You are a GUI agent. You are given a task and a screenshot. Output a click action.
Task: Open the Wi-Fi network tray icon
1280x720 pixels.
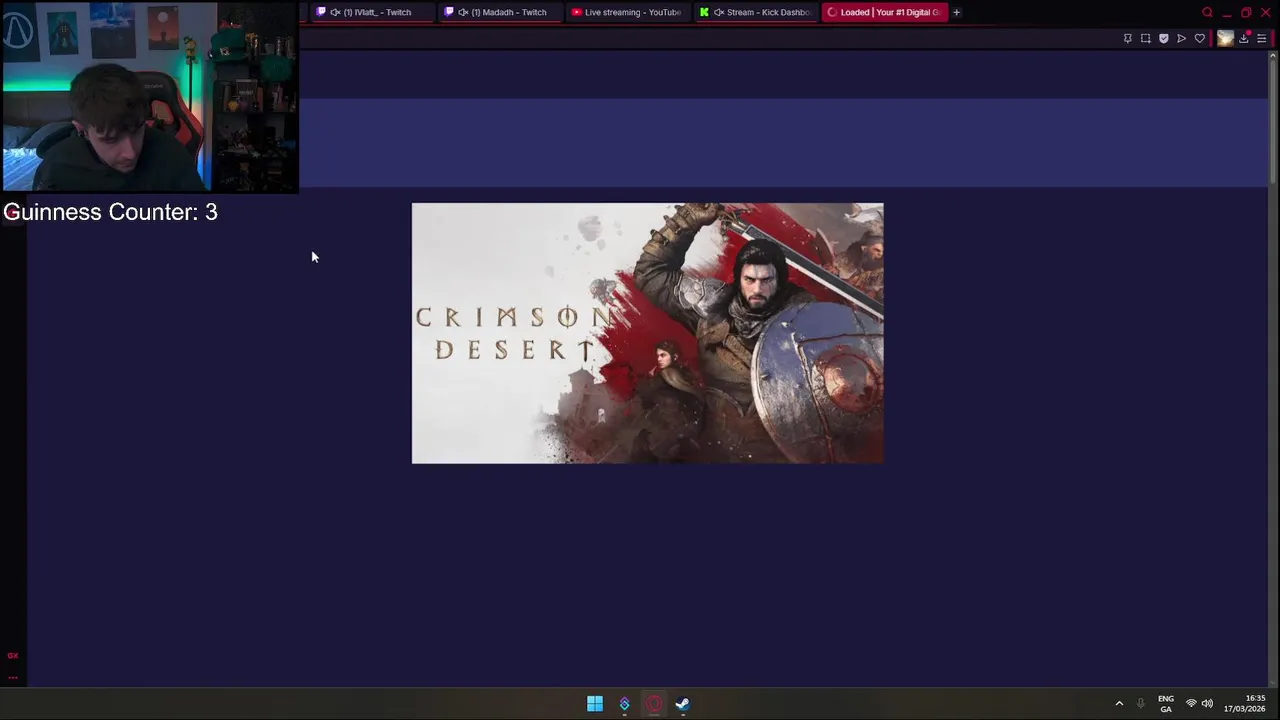click(1191, 704)
